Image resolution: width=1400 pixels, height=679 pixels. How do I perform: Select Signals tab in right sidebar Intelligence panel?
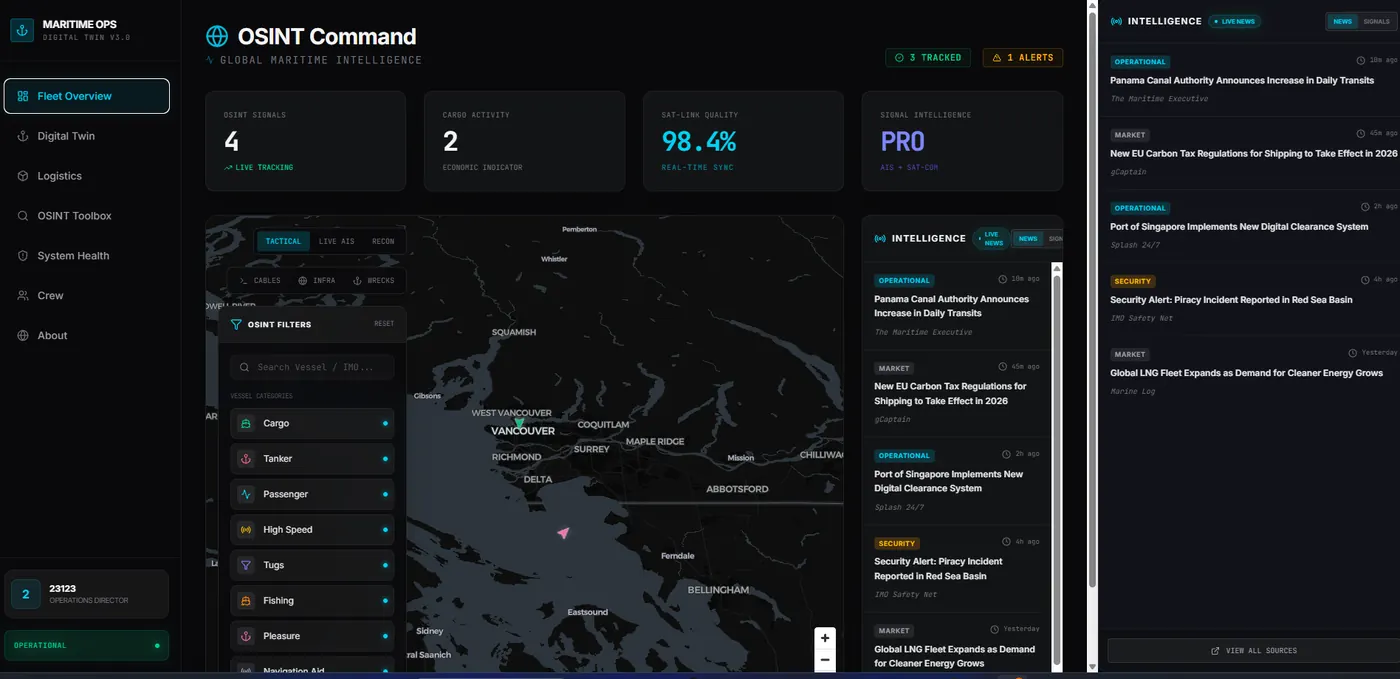(x=1376, y=21)
